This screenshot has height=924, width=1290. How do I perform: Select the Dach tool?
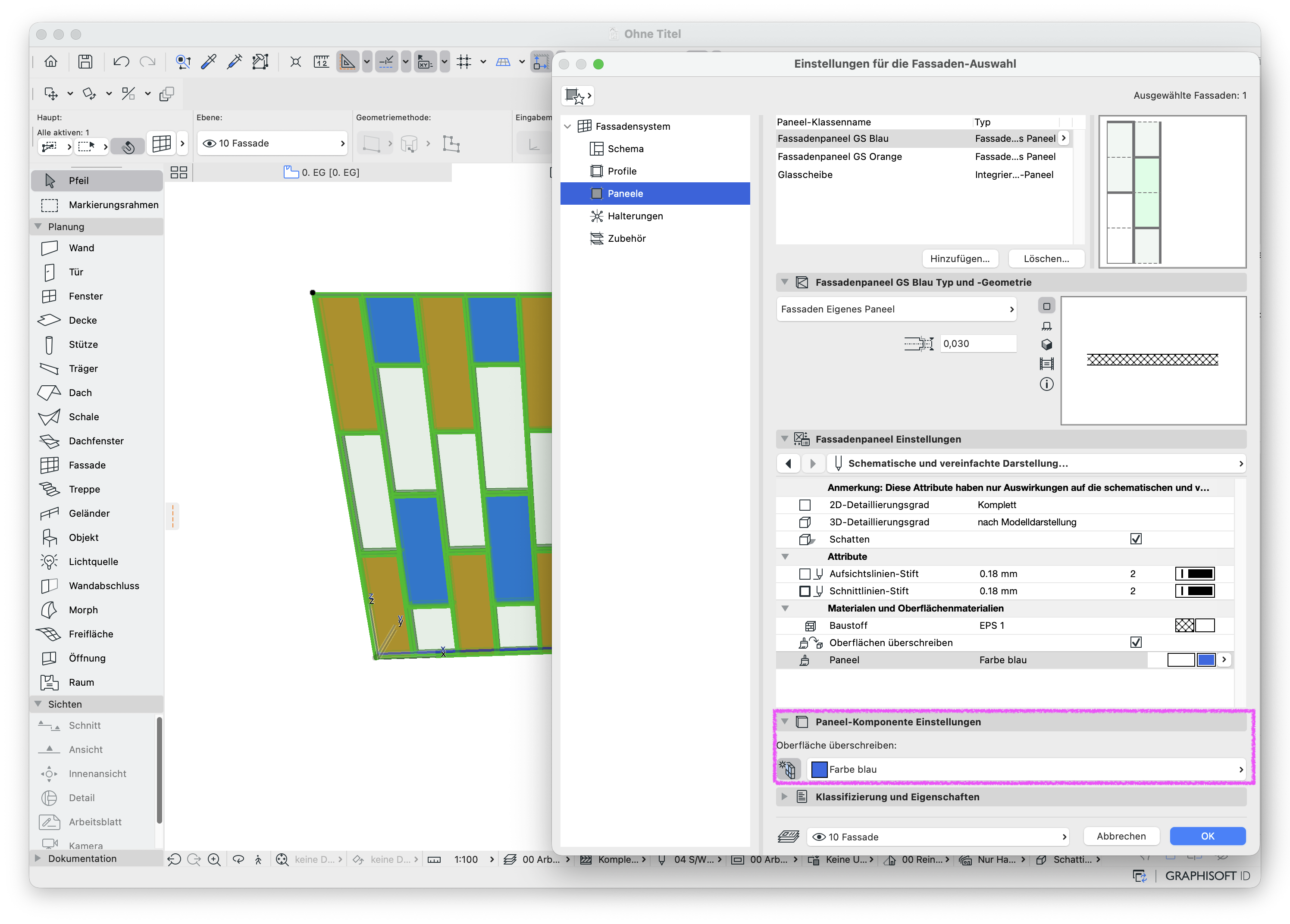tap(97, 393)
